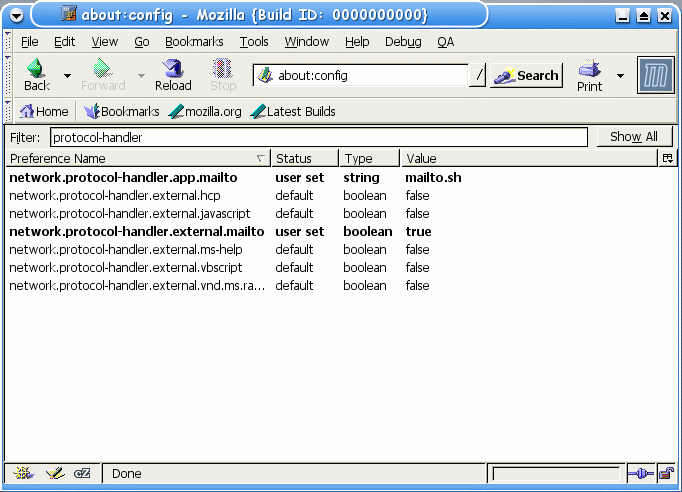Click the Search button
682x492 pixels.
pyautogui.click(x=526, y=76)
